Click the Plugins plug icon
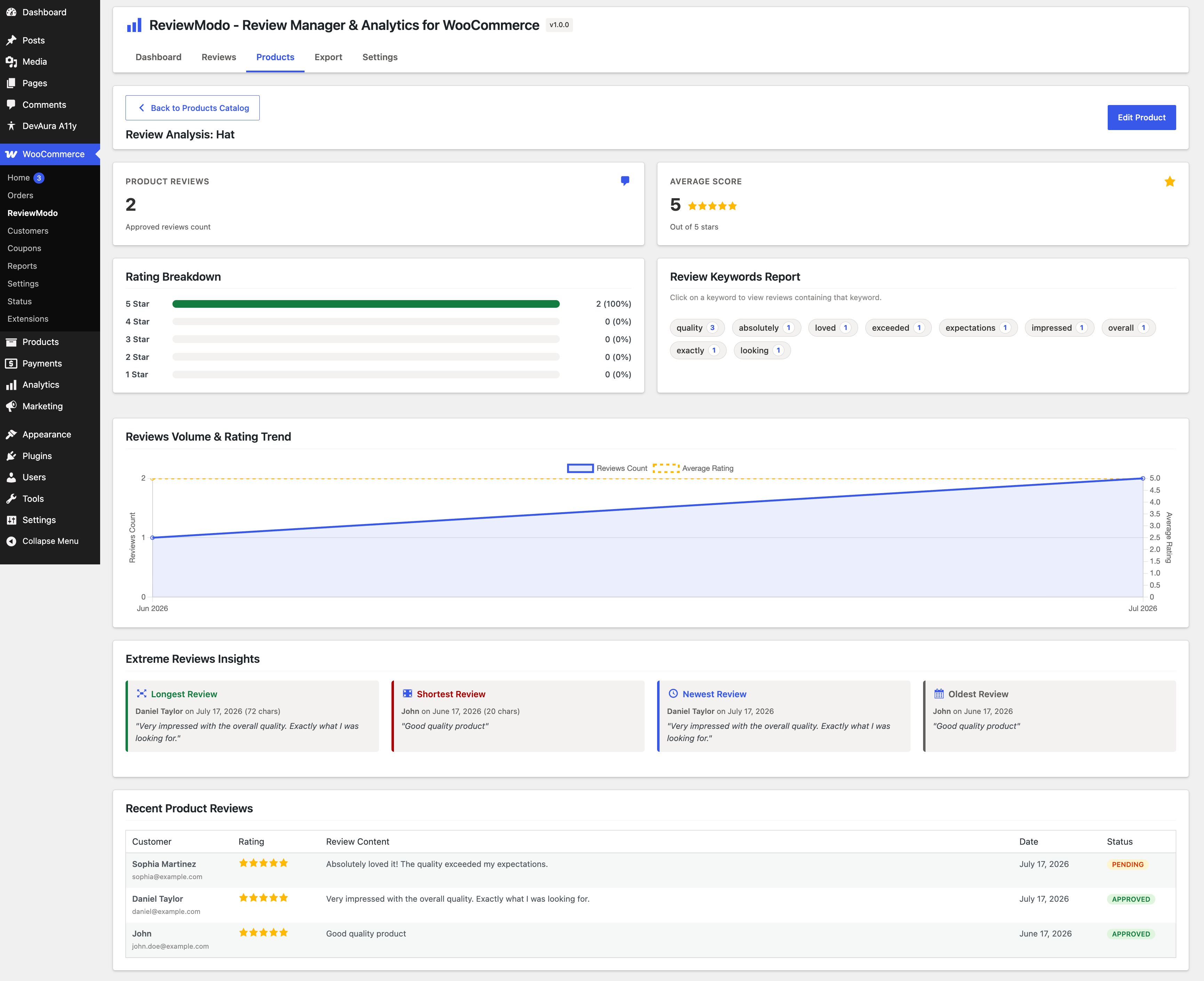The image size is (1204, 981). coord(11,456)
